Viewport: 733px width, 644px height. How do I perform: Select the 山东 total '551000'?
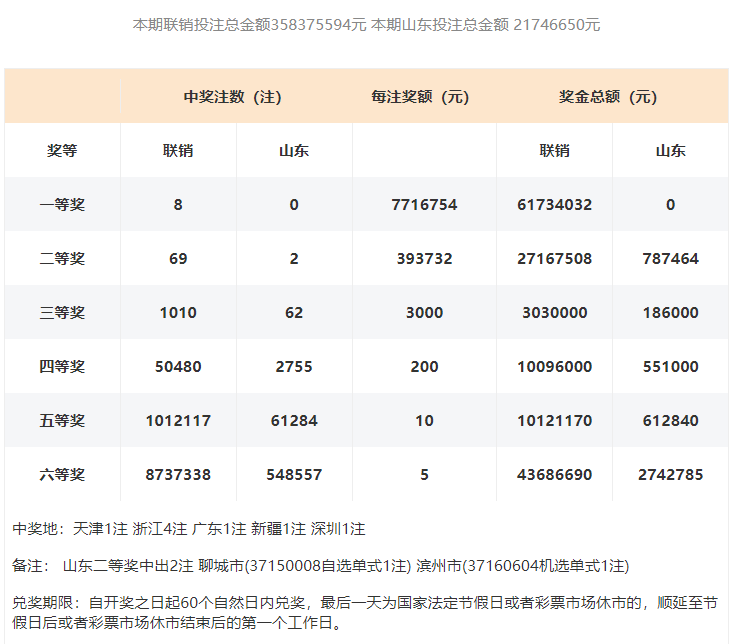(670, 366)
